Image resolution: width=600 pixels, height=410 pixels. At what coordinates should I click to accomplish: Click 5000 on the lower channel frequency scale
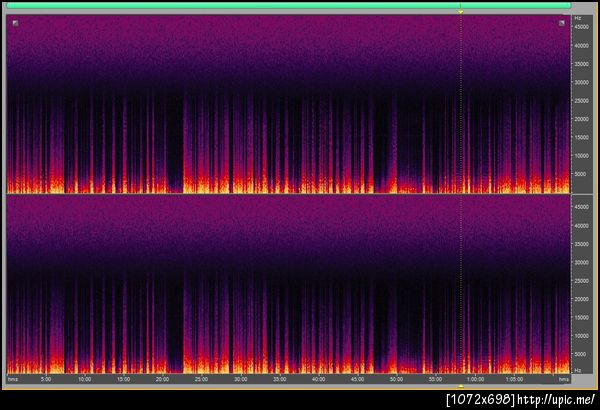tap(580, 354)
